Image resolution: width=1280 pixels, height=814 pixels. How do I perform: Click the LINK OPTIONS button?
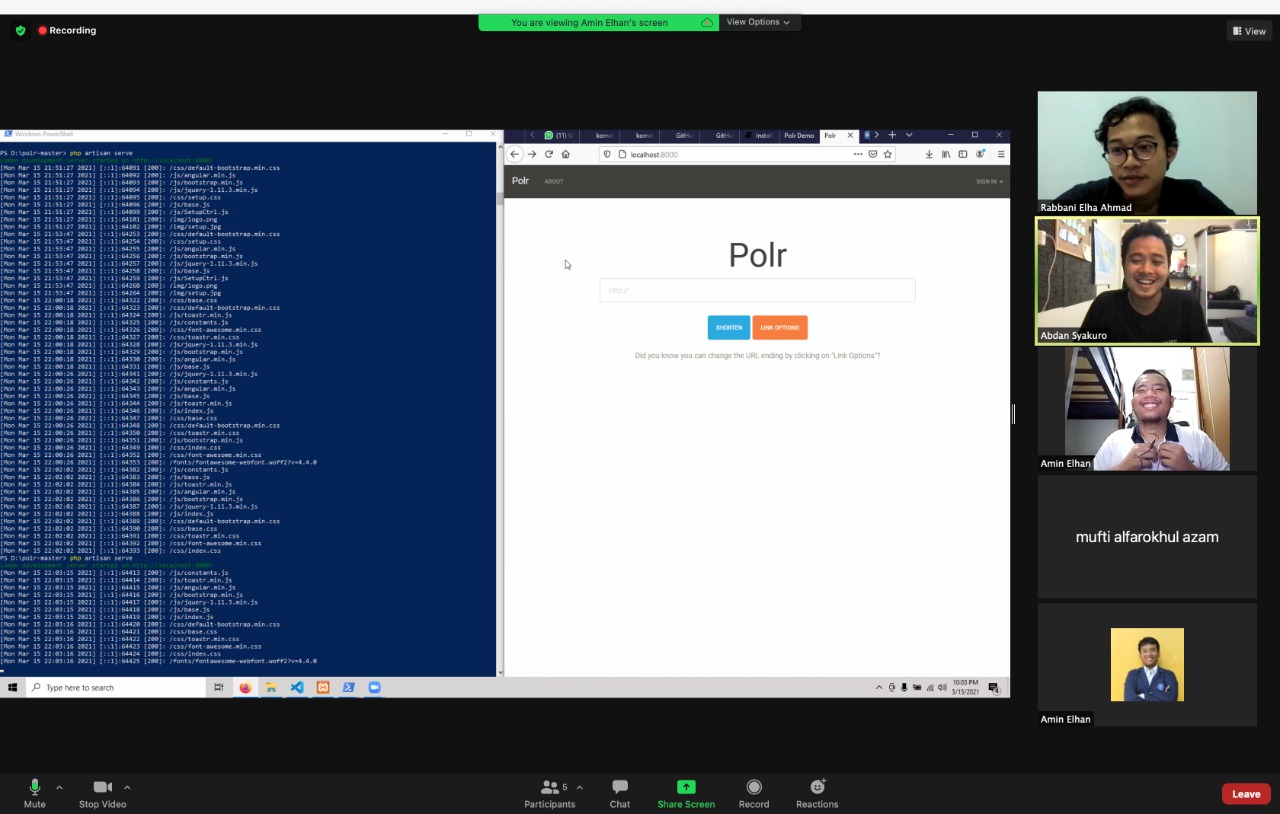779,327
